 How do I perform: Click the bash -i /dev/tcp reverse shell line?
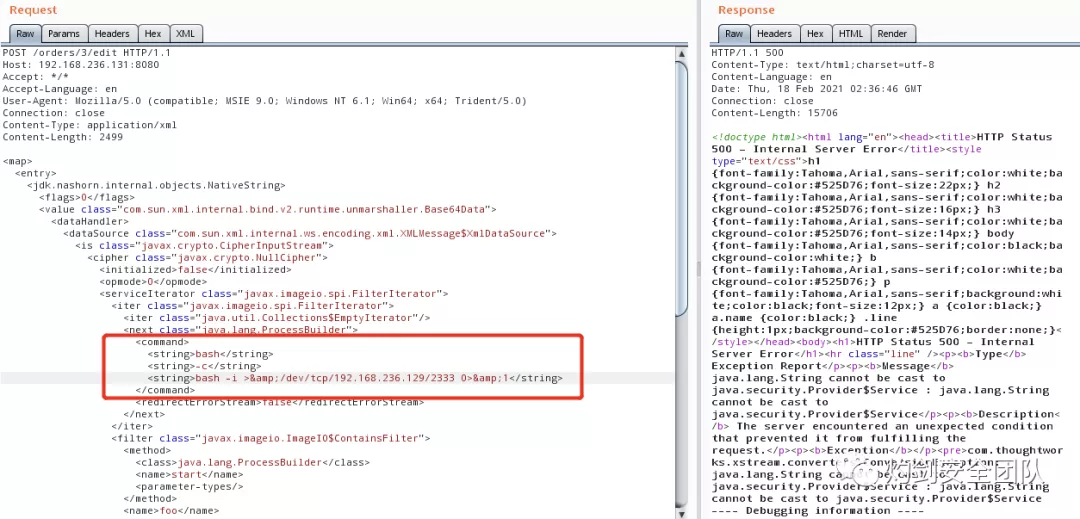355,378
